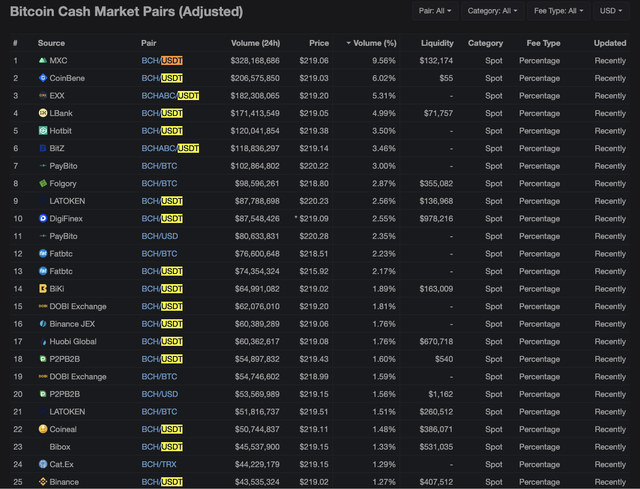This screenshot has width=640, height=489.
Task: Click PayBito price $220.28
Action: point(314,236)
